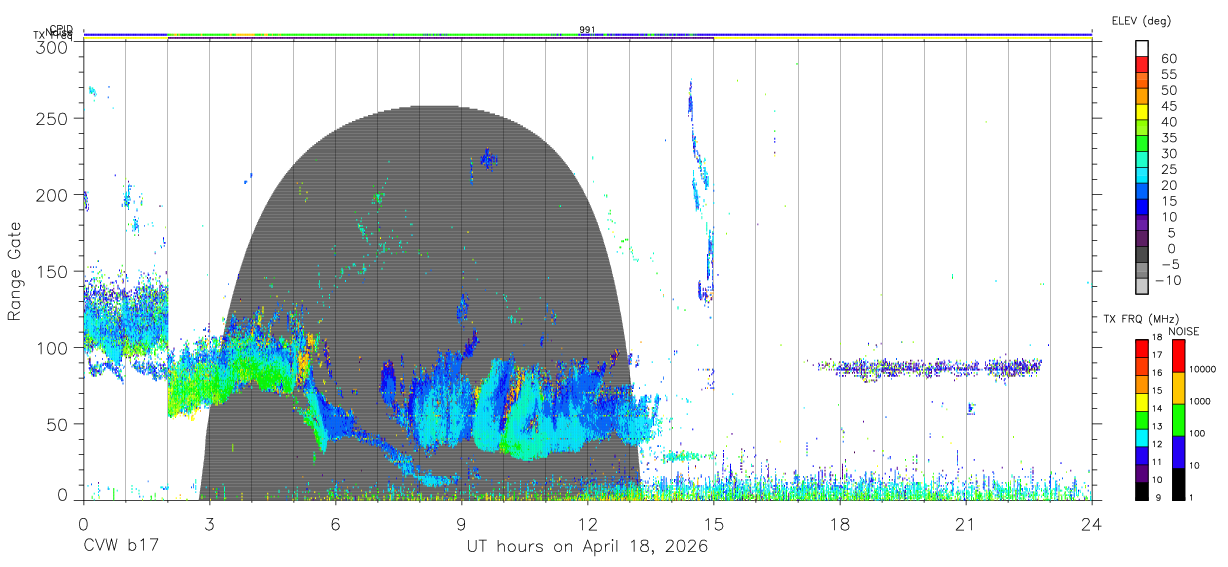1228x567 pixels.
Task: Click x-axis tick label '9'
Action: point(461,523)
